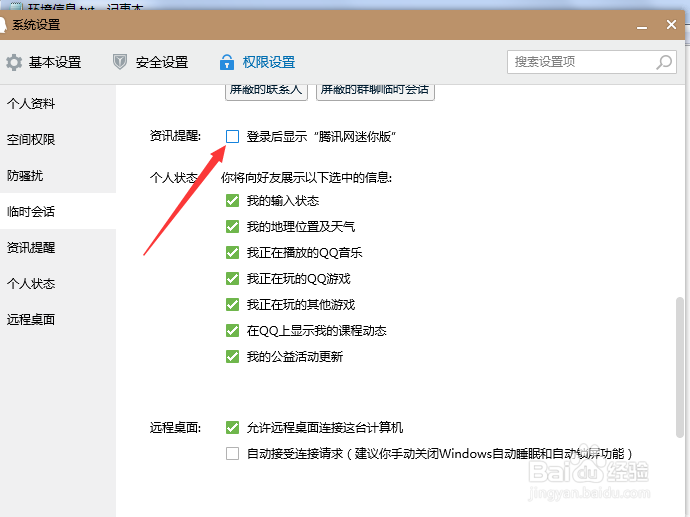
Task: Toggle 我正在玩的其他游戏 checkbox
Action: click(232, 304)
